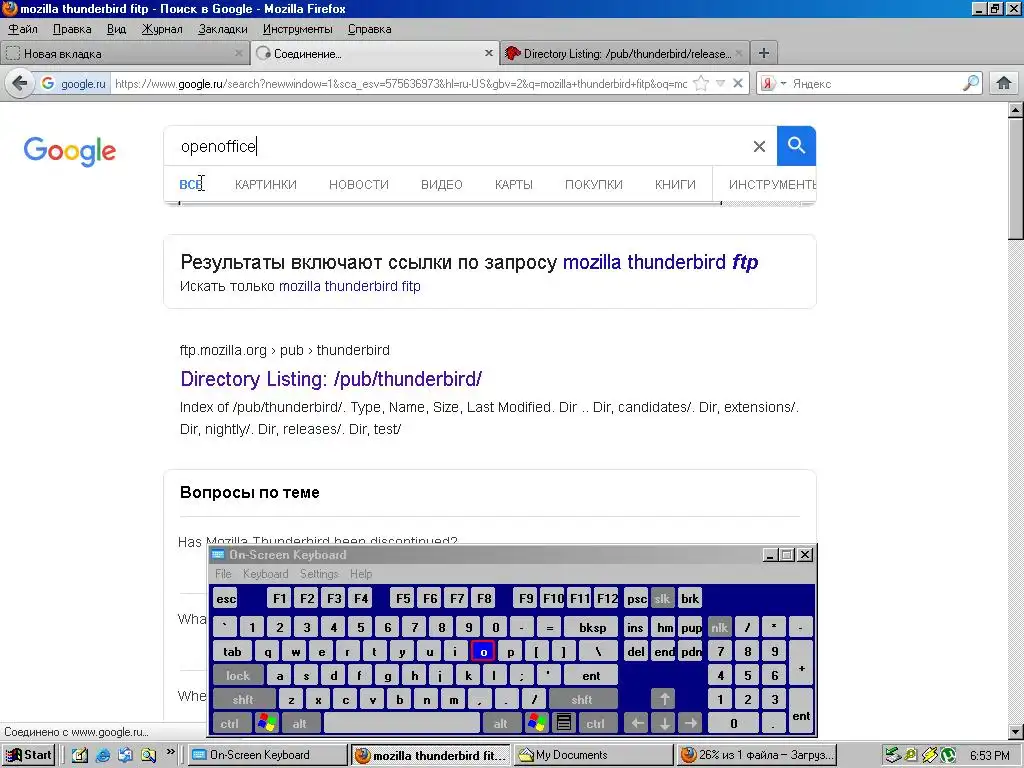Click the Outlook Express quick launch icon
This screenshot has width=1024, height=768.
point(125,755)
